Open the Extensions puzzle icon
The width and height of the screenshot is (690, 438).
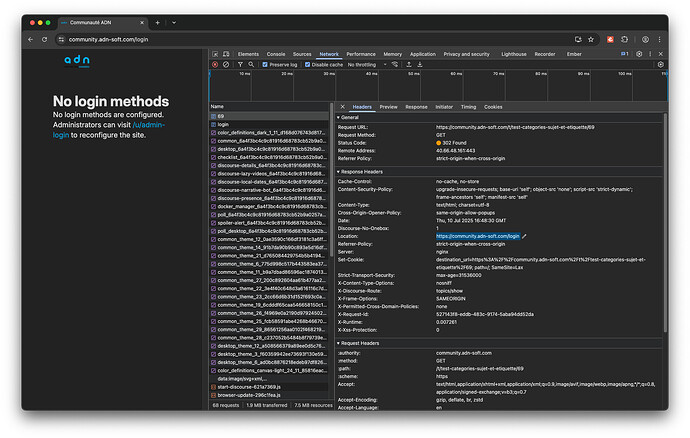[624, 40]
